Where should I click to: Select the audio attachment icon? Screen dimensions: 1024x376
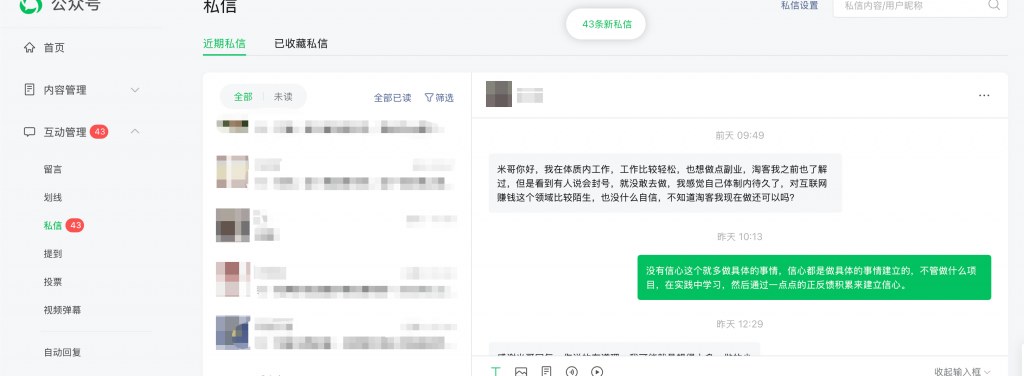click(571, 371)
